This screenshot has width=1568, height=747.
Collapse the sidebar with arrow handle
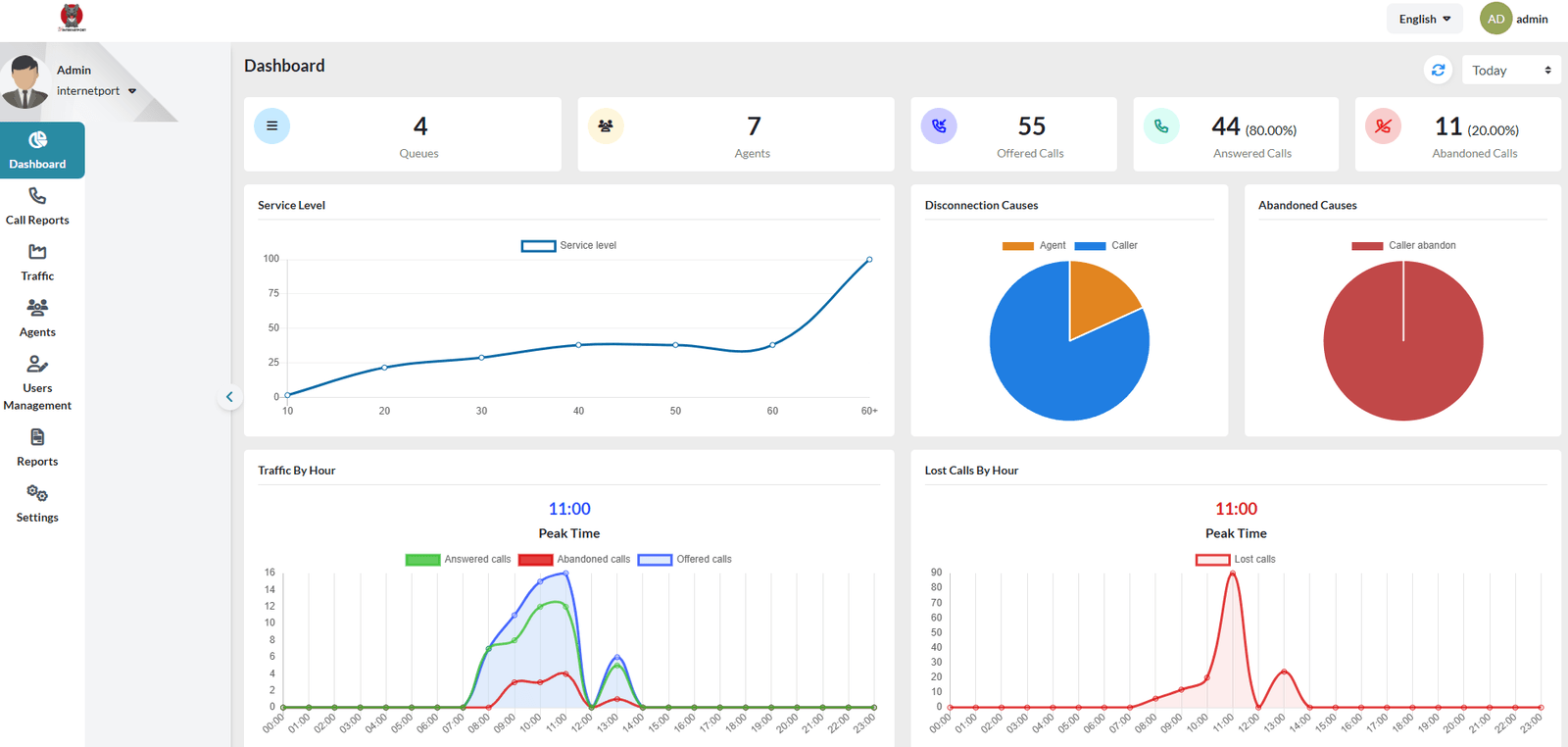click(229, 397)
